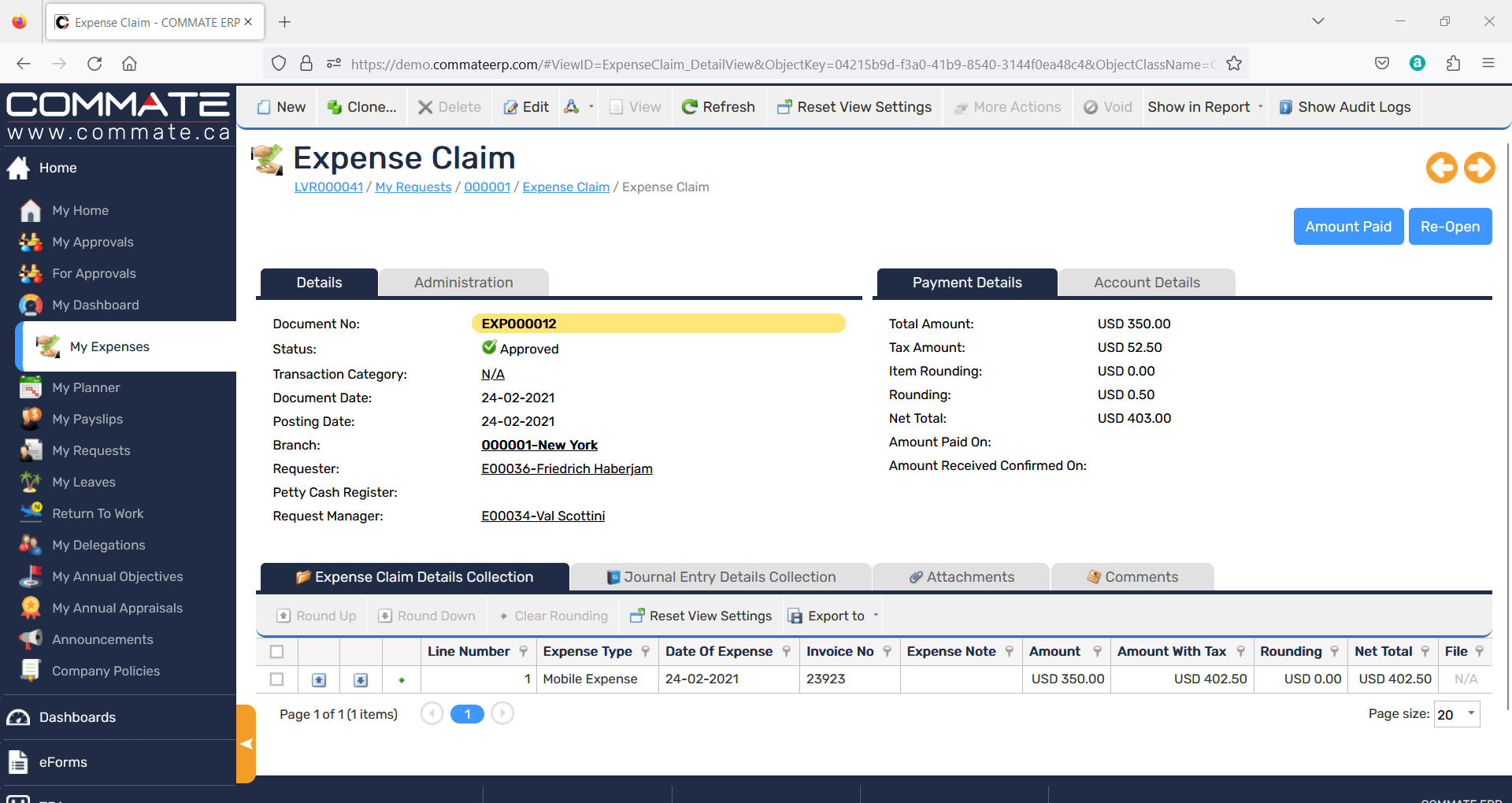The width and height of the screenshot is (1512, 803).
Task: Open the 000001-New York branch link
Action: [x=539, y=445]
